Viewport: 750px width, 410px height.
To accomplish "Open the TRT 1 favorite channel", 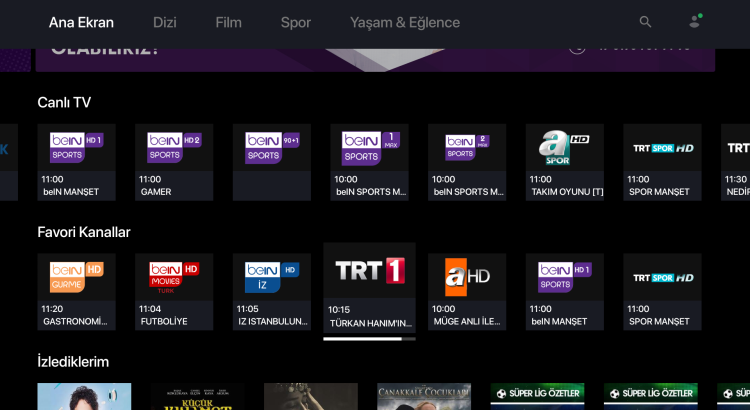I will 369,288.
